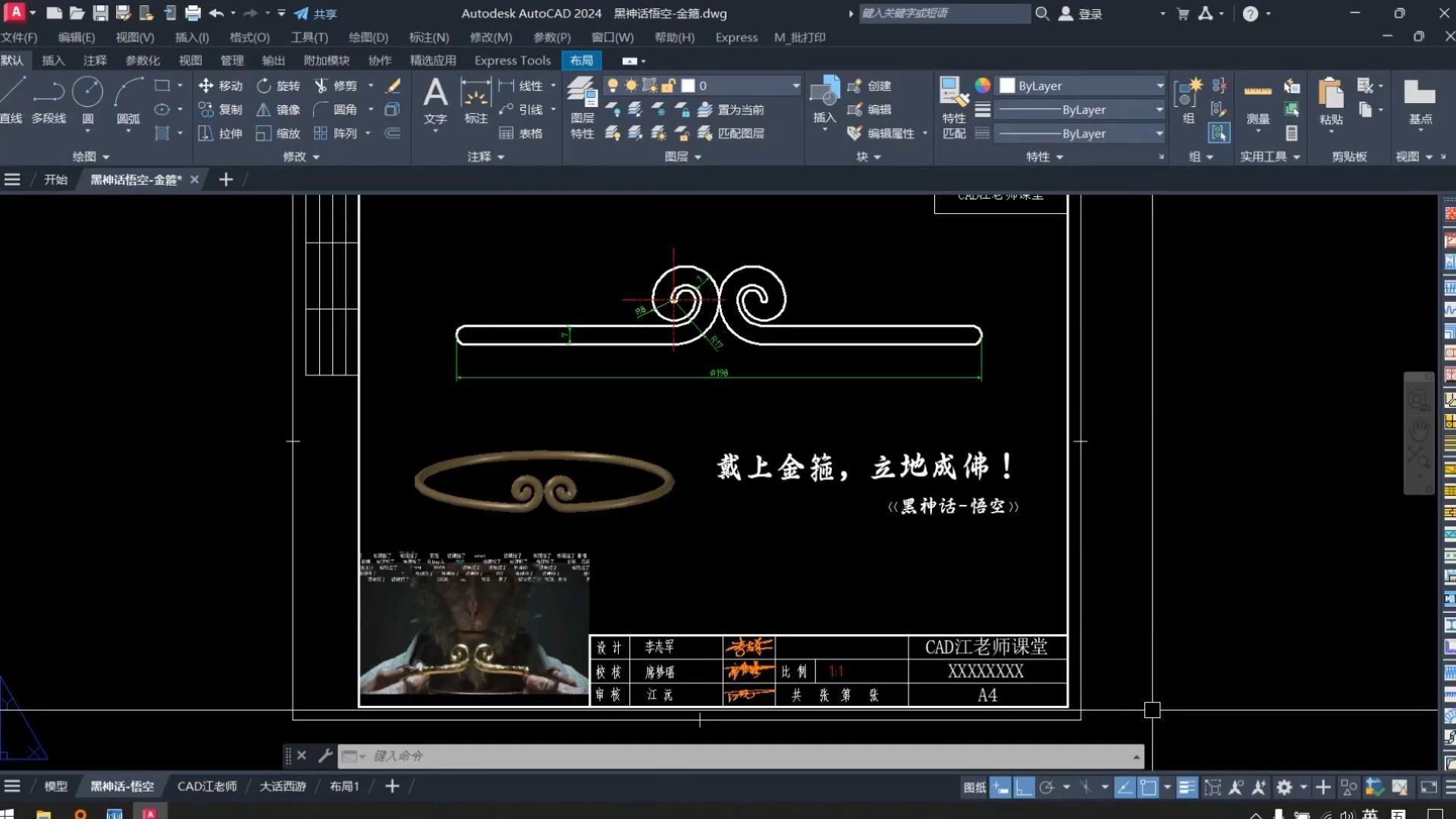Screen dimensions: 1456x819
Task: Switch to the 模型 (Model) layout tab
Action: (x=55, y=786)
